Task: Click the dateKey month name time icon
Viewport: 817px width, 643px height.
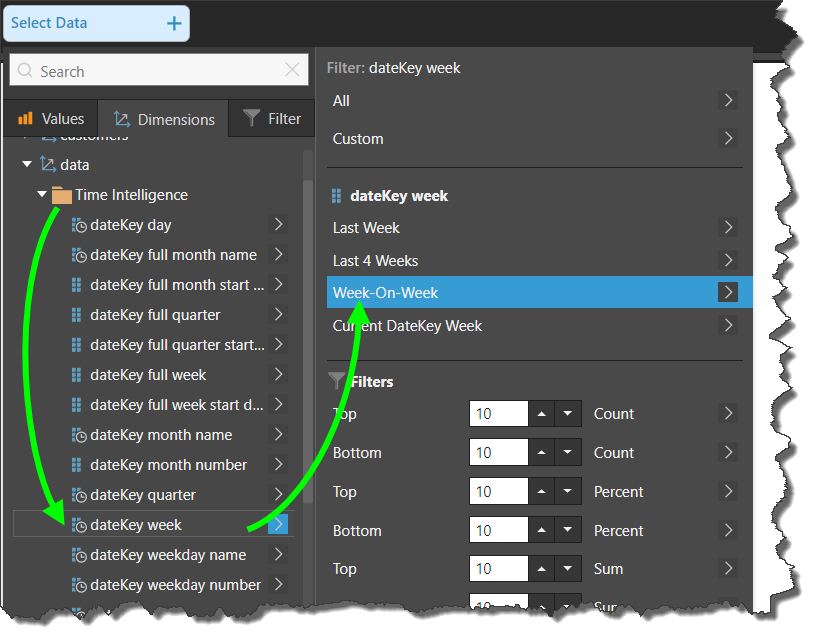Action: point(79,435)
